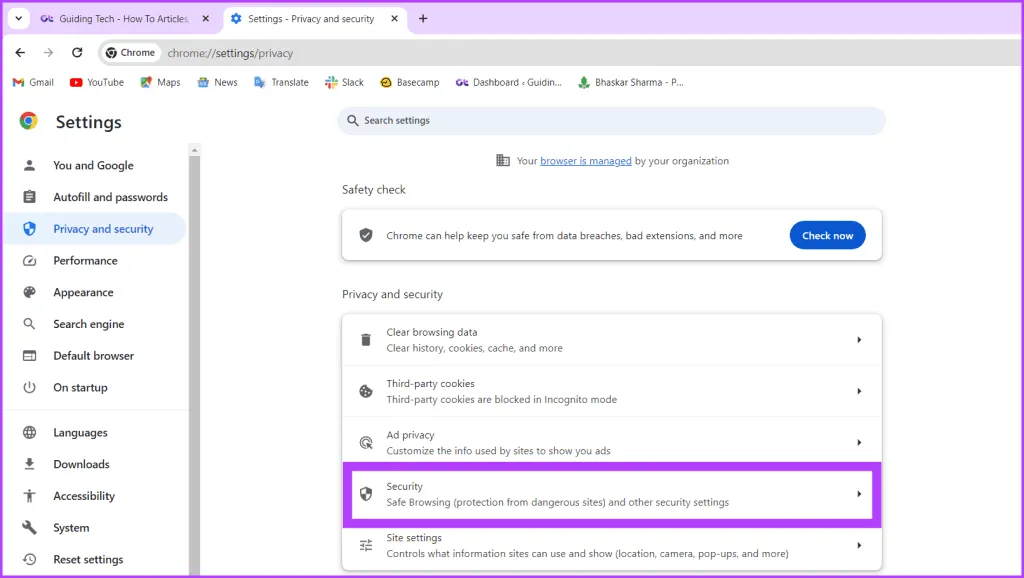Select Privacy and security in the sidebar
1024x578 pixels.
tap(103, 229)
